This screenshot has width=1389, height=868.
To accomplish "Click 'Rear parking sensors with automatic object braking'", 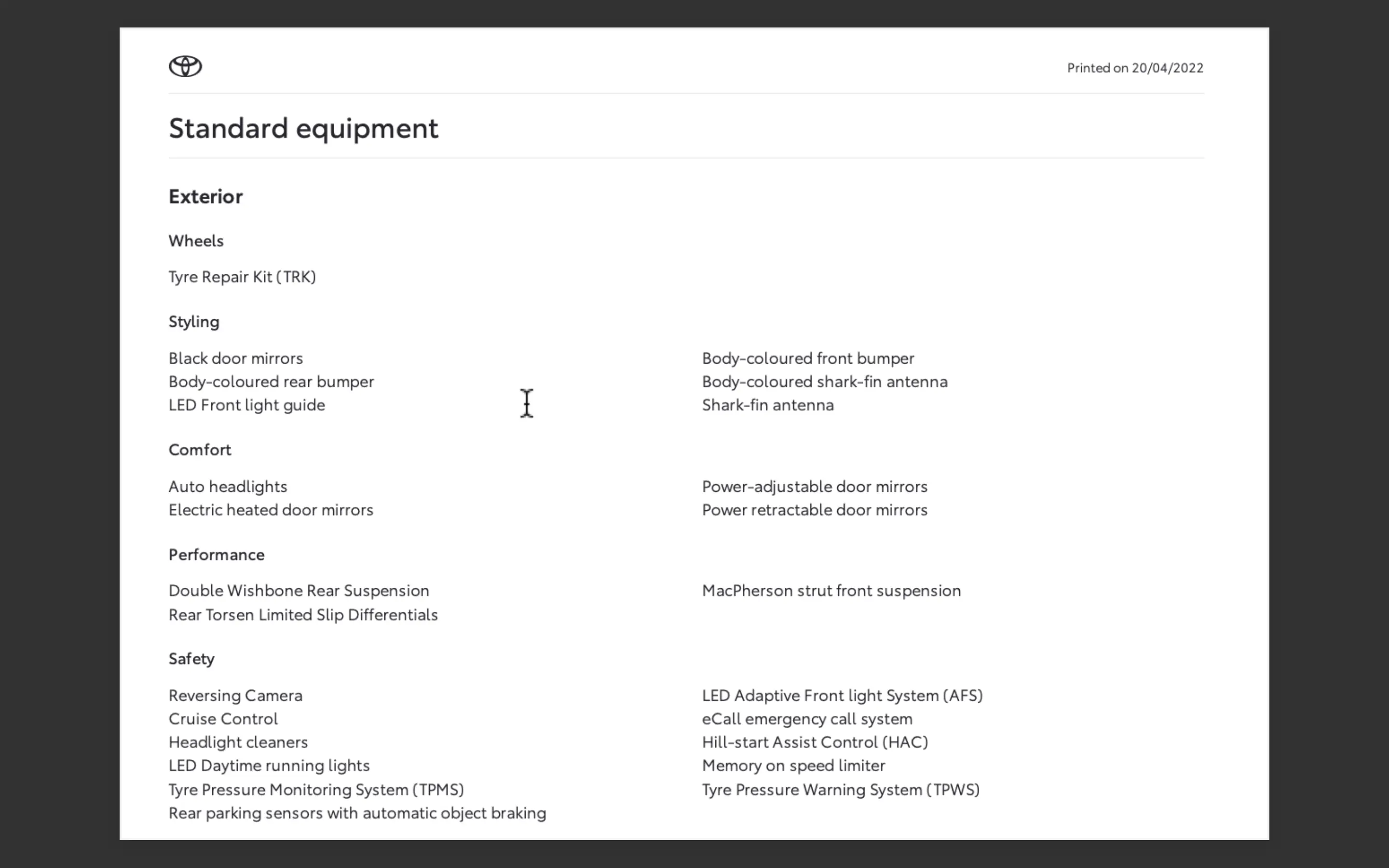I will pos(357,814).
